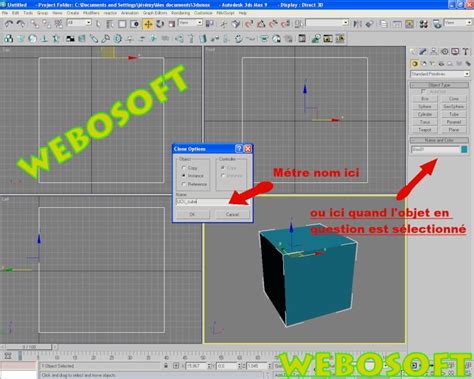Activate Bind to Space Warp tool
Viewport: 474px width, 379px height.
58,24
